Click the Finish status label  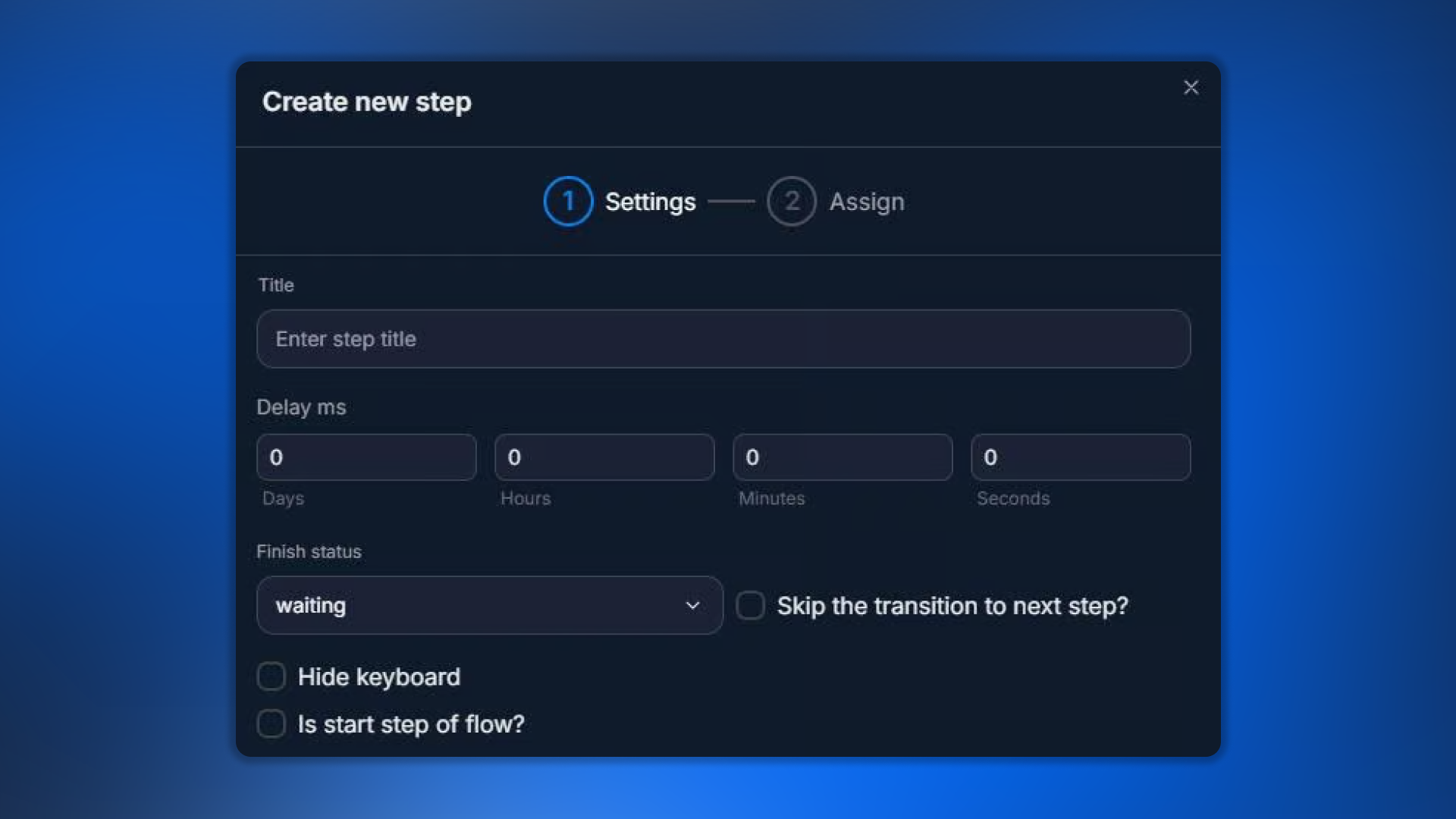click(309, 551)
